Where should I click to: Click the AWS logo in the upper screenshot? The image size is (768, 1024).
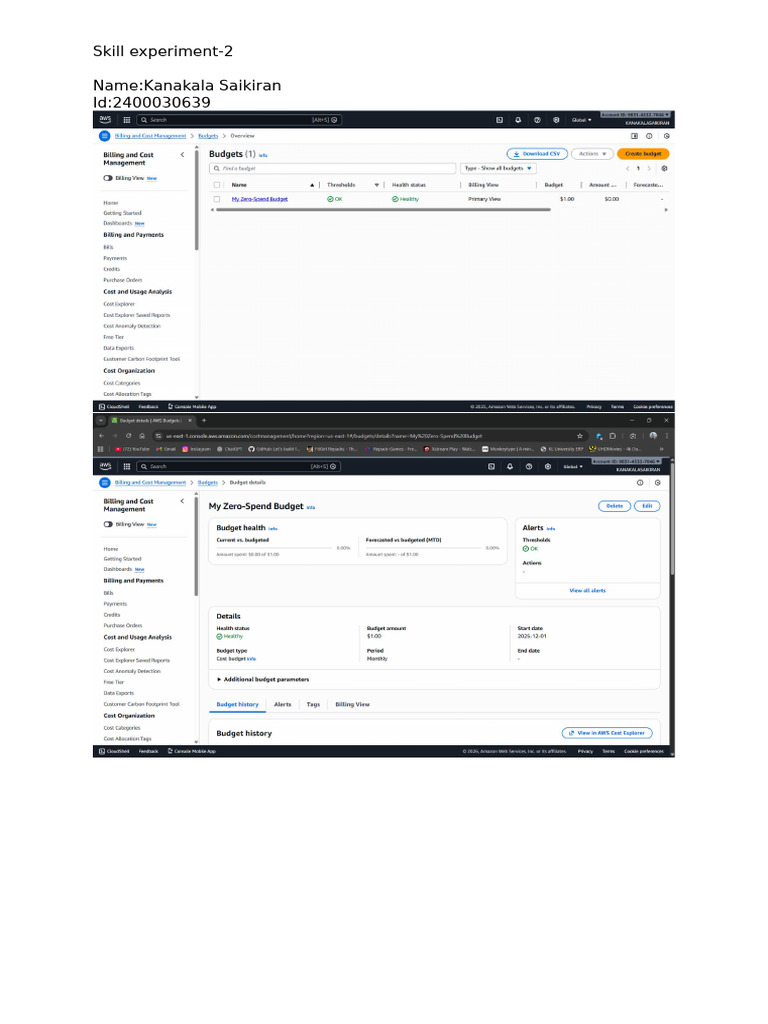tap(105, 120)
